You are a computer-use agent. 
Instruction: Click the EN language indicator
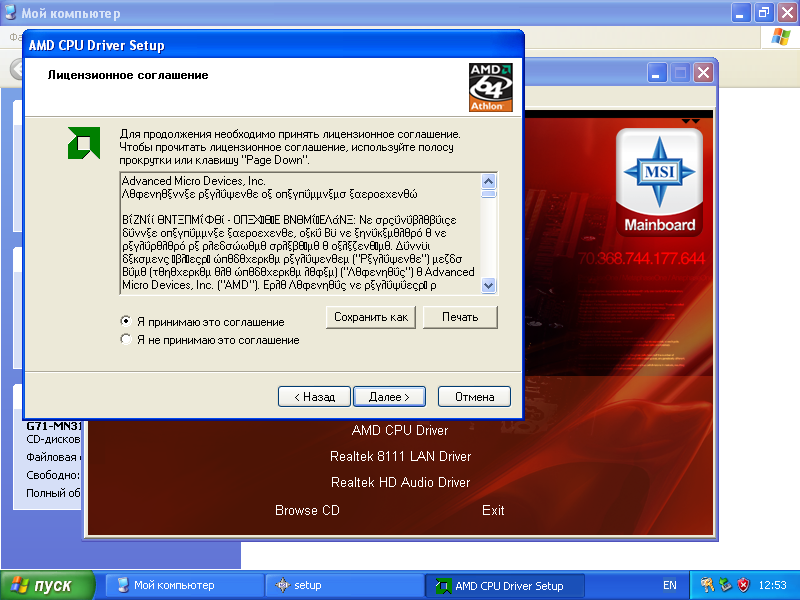(x=669, y=585)
